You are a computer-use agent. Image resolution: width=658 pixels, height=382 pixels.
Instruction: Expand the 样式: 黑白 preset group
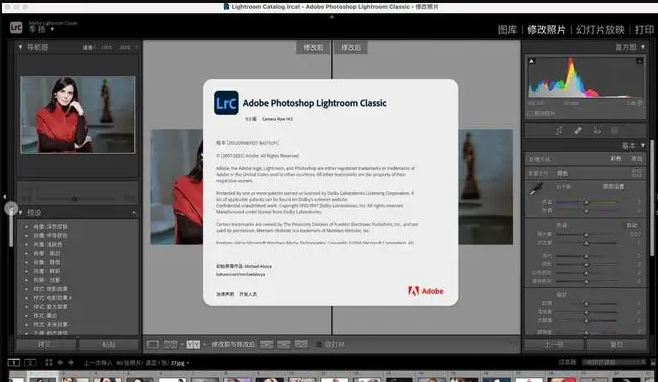pos(27,316)
